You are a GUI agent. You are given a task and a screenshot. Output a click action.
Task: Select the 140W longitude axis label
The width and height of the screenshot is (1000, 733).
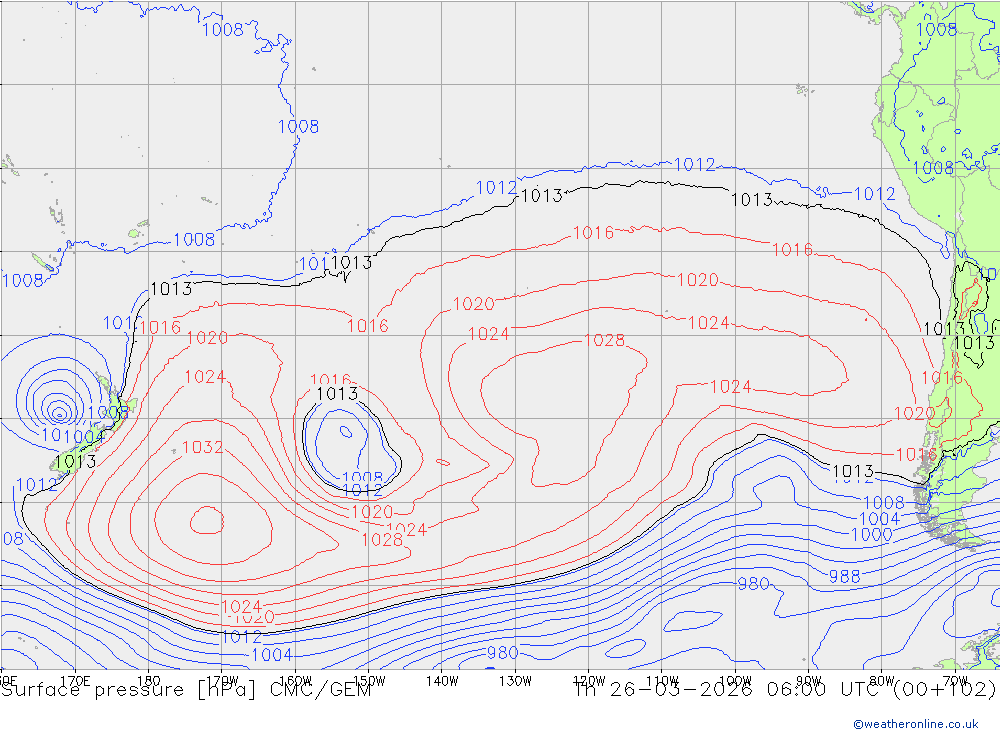442,681
